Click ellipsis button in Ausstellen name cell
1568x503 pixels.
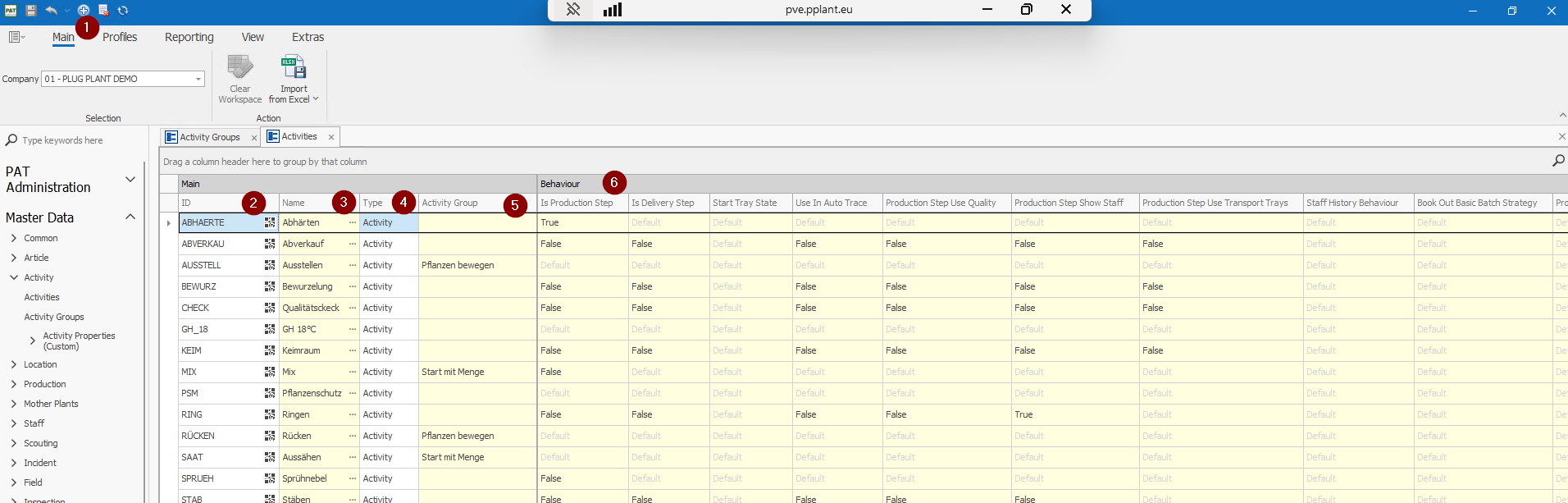[x=353, y=265]
